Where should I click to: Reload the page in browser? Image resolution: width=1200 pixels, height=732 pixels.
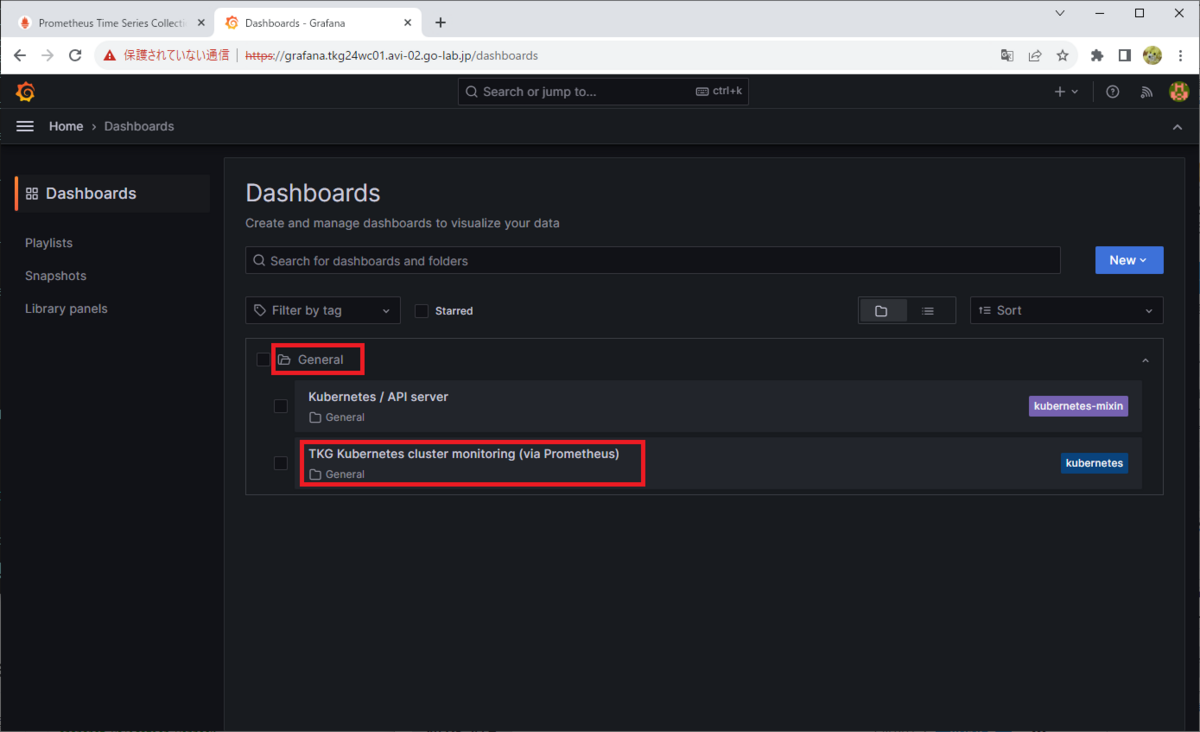pos(75,56)
